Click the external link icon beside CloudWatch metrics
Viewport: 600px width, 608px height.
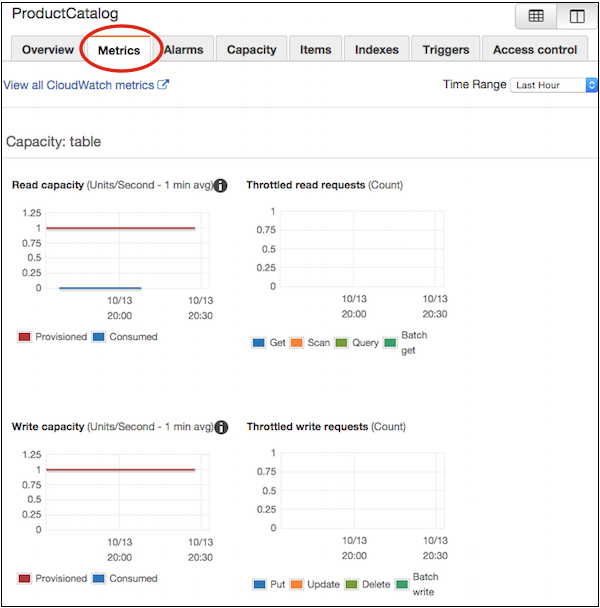[163, 85]
